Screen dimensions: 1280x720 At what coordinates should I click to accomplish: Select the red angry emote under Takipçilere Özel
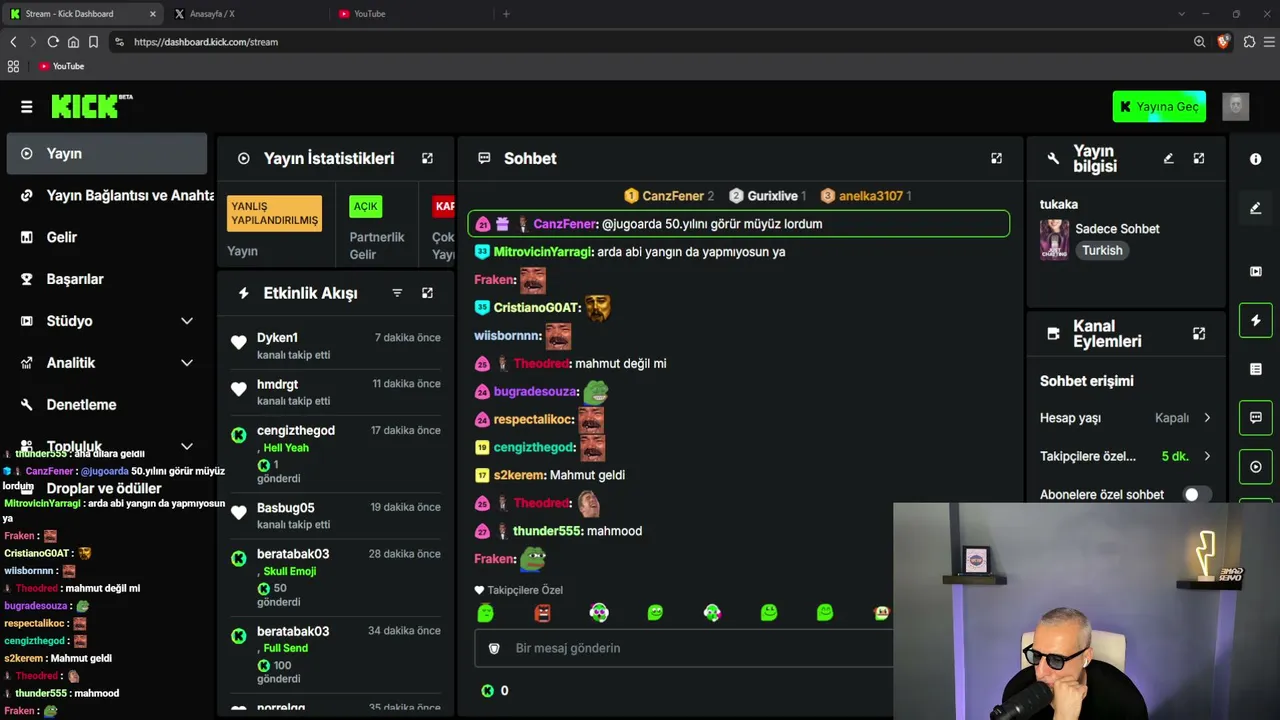[542, 612]
